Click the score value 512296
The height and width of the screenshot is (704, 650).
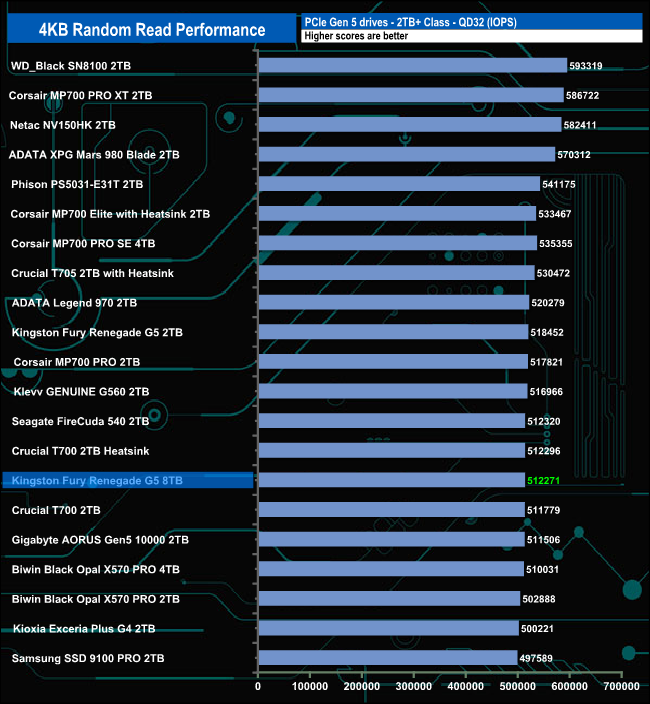click(x=544, y=451)
